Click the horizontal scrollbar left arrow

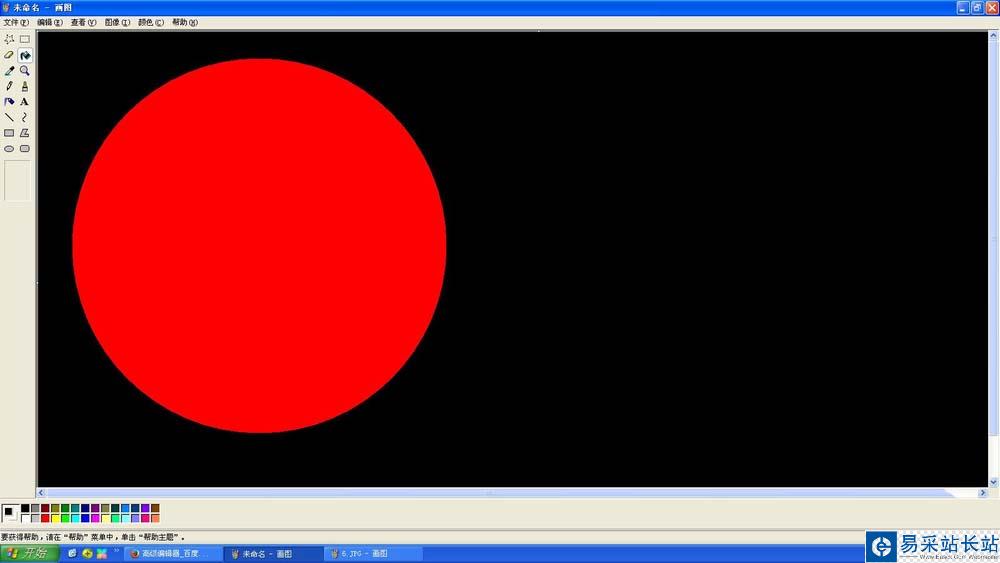(41, 493)
